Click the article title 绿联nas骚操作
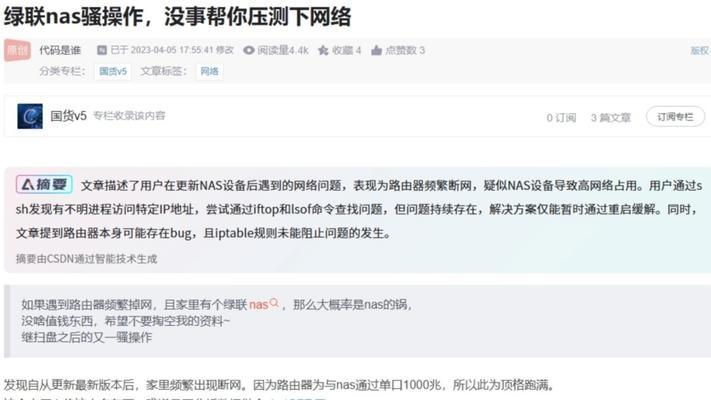This screenshot has width=711, height=400. pos(178,17)
